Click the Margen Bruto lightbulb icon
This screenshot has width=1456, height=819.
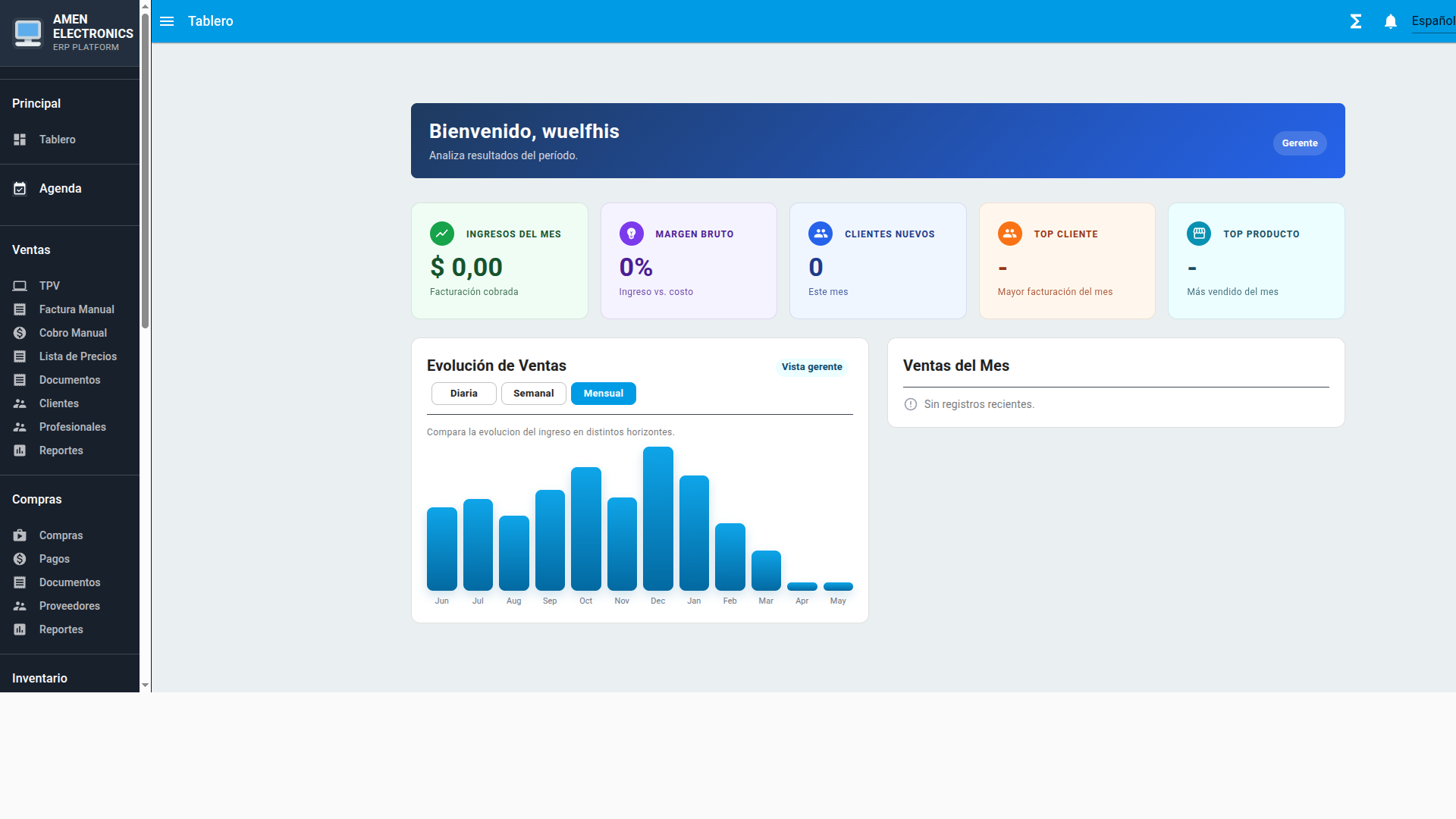click(x=631, y=234)
